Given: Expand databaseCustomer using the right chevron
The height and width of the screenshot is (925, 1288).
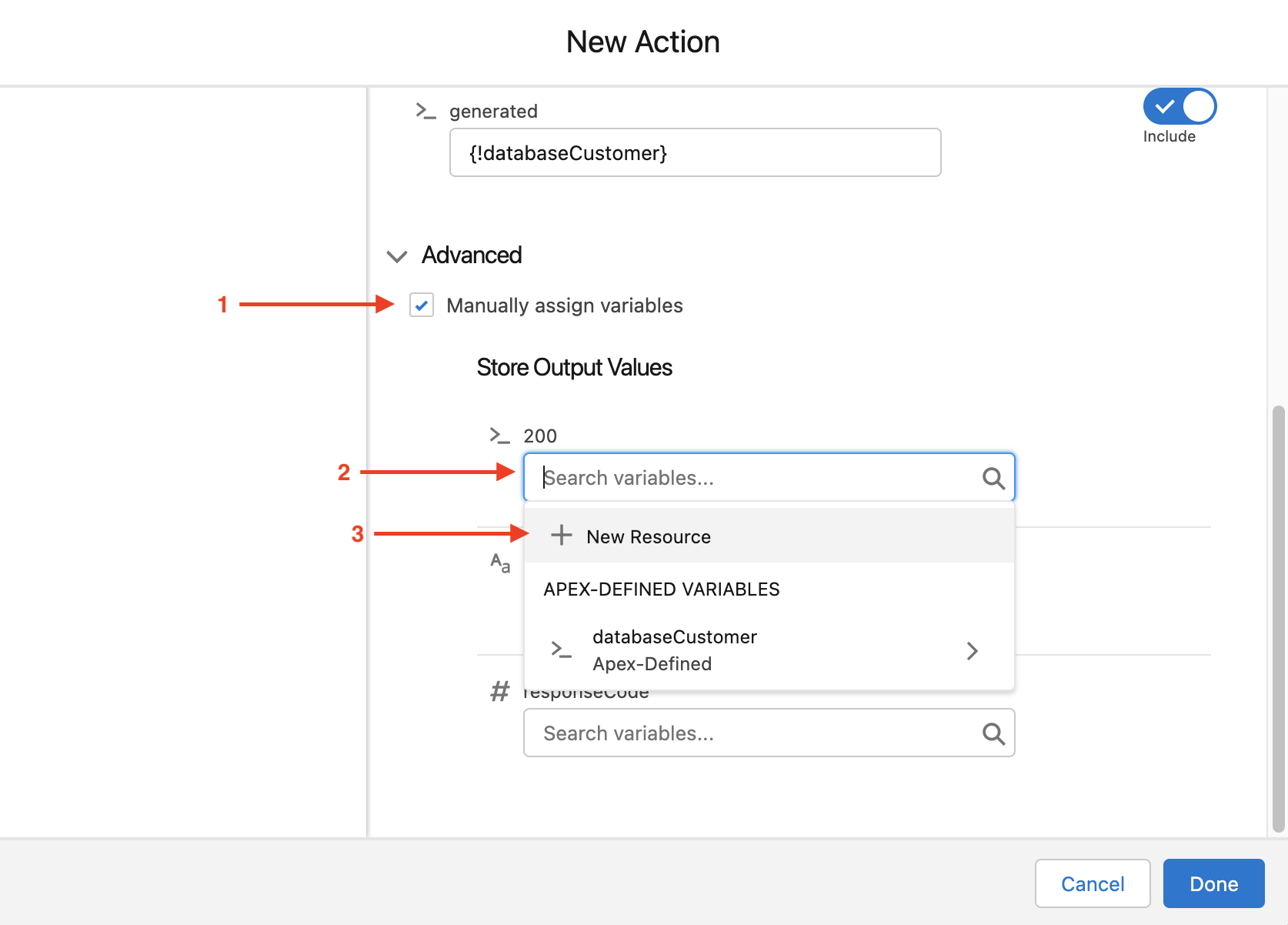Looking at the screenshot, I should click(972, 650).
